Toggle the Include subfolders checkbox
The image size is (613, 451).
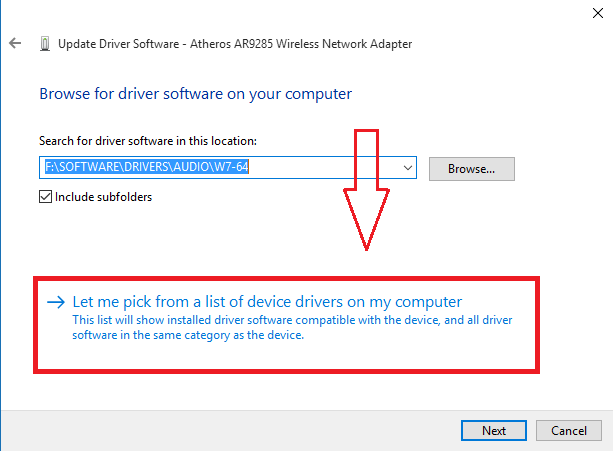45,196
